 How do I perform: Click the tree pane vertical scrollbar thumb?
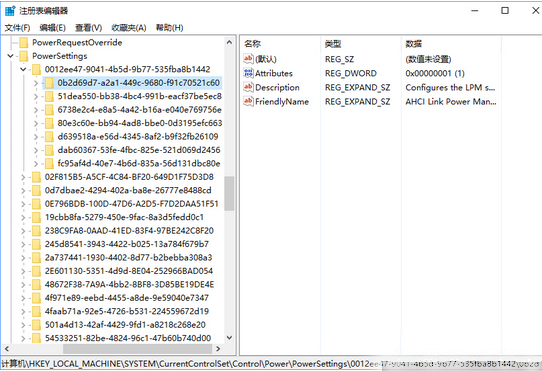point(229,193)
